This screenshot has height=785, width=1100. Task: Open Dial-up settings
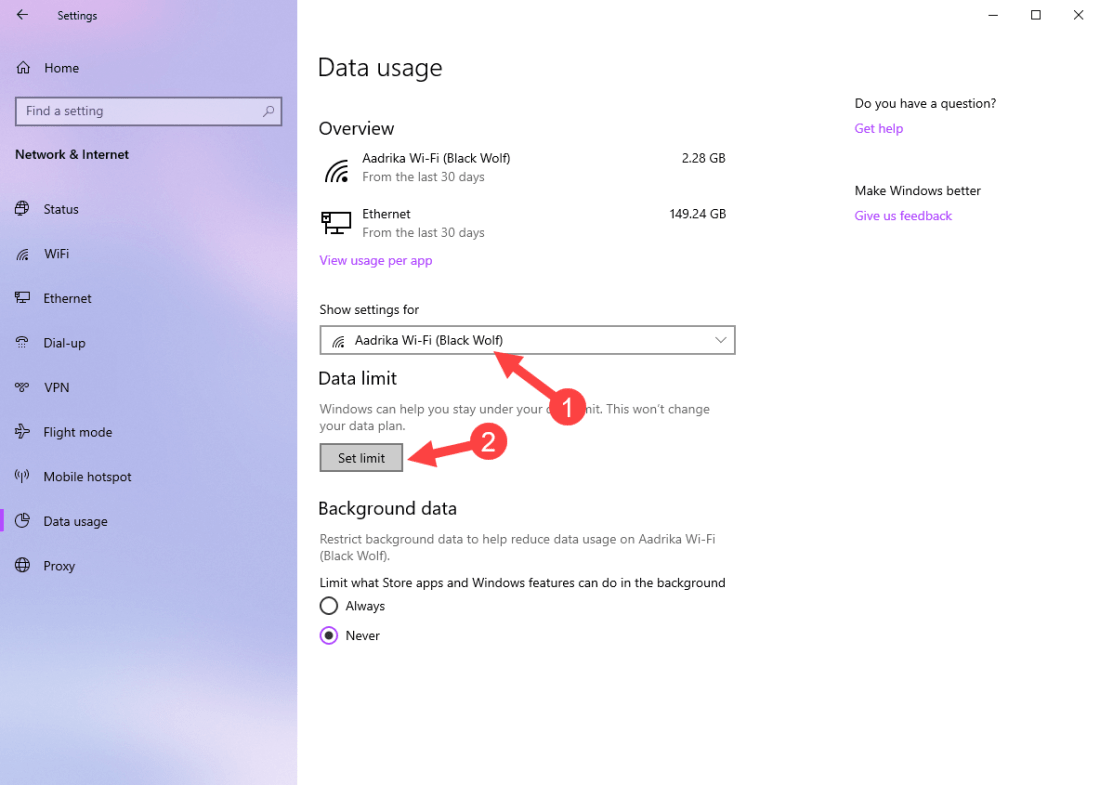(x=22, y=343)
